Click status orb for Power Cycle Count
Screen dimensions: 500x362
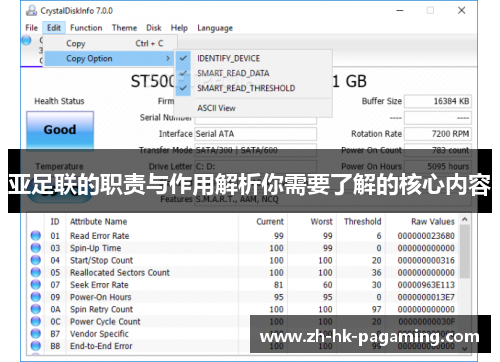36,321
